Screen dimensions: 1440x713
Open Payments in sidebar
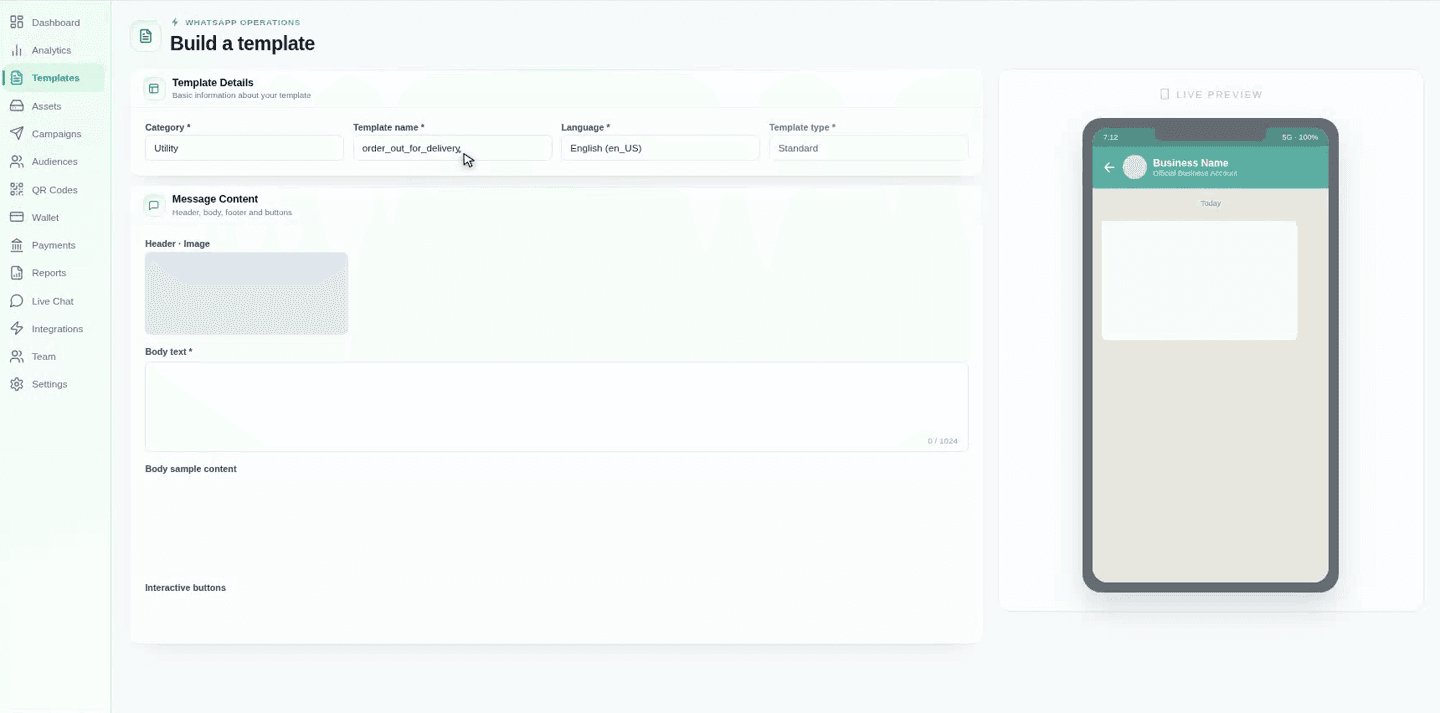(x=55, y=245)
